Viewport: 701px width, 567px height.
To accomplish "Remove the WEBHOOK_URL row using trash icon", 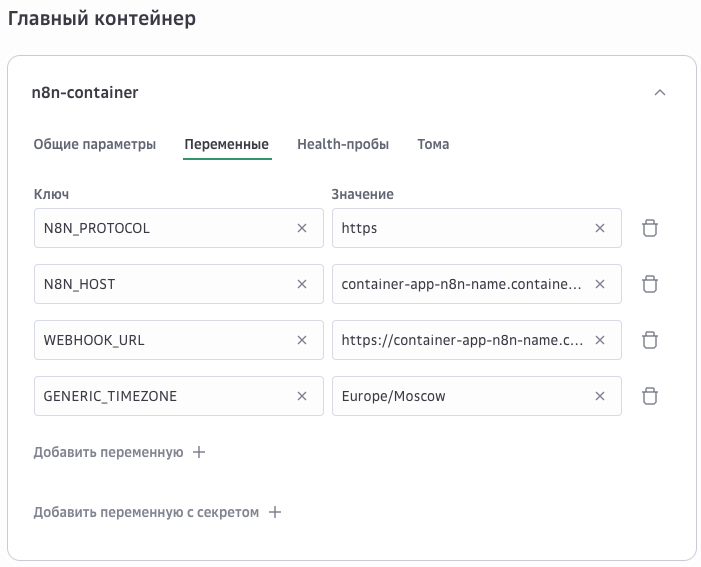I will pyautogui.click(x=650, y=340).
